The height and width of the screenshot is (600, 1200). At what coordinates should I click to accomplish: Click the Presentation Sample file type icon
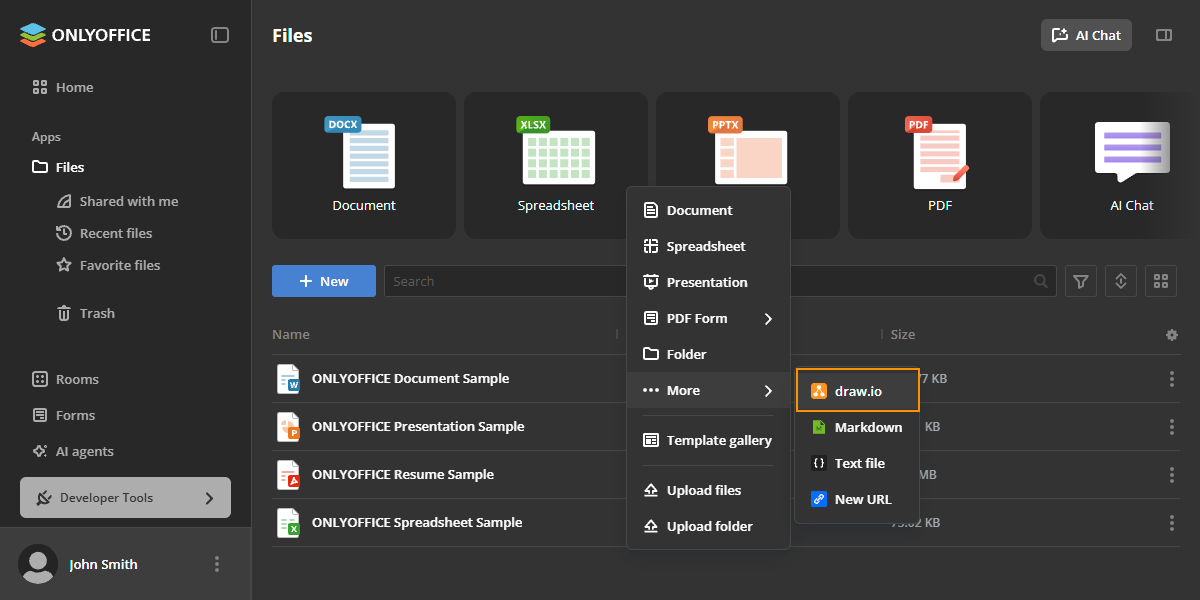(289, 427)
